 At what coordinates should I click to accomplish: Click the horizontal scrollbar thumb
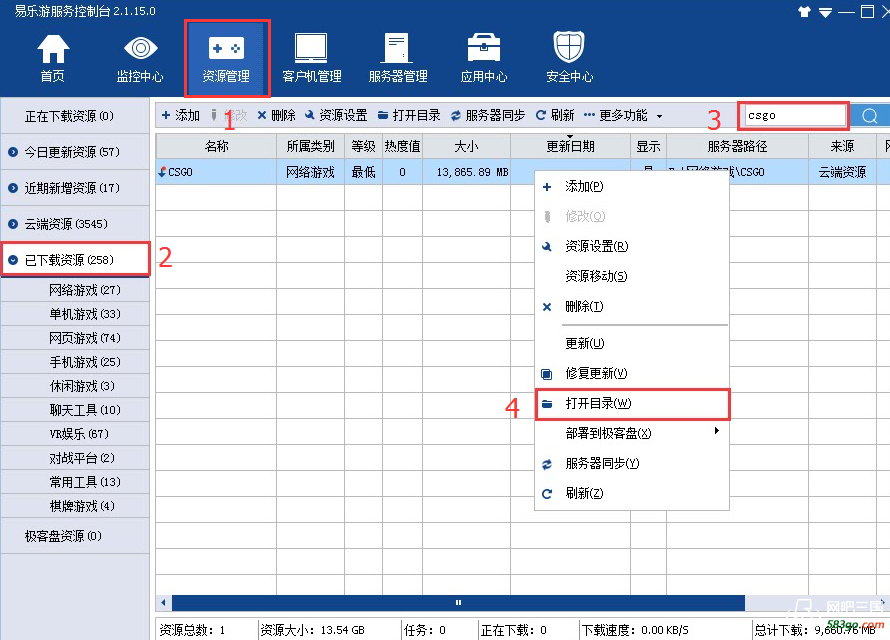(x=458, y=603)
